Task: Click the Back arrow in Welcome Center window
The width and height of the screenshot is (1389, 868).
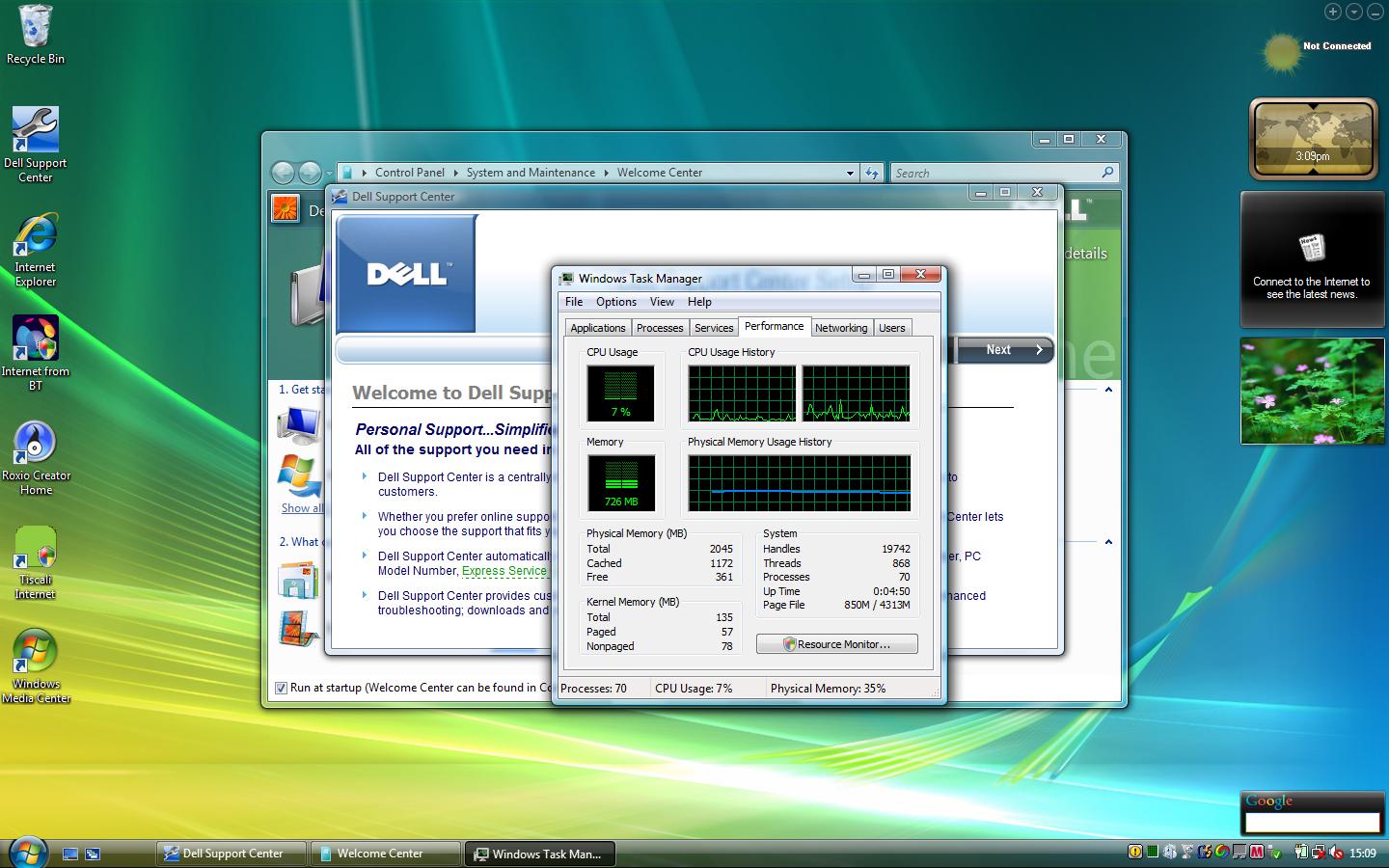Action: tap(283, 173)
